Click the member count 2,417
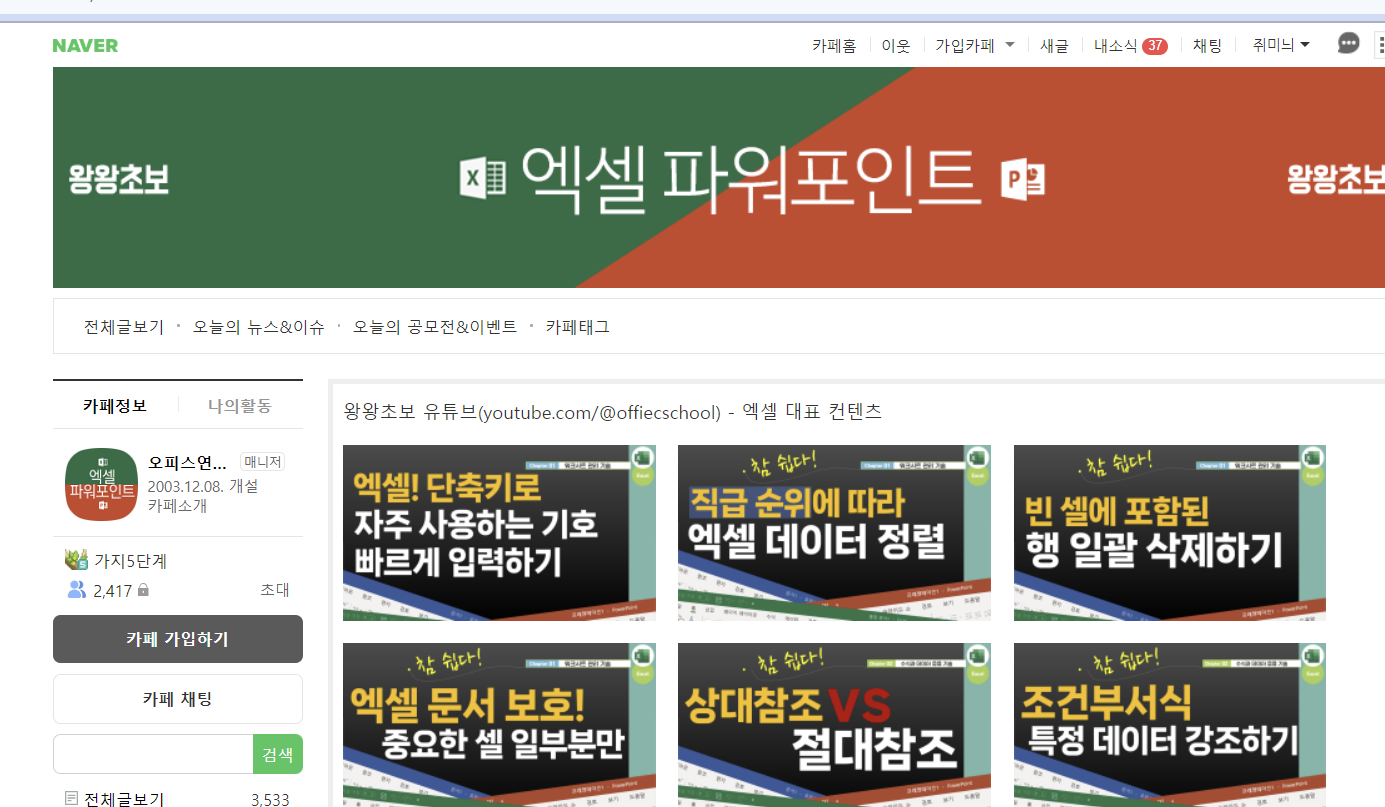Viewport: 1385px width, 807px height. [112, 591]
